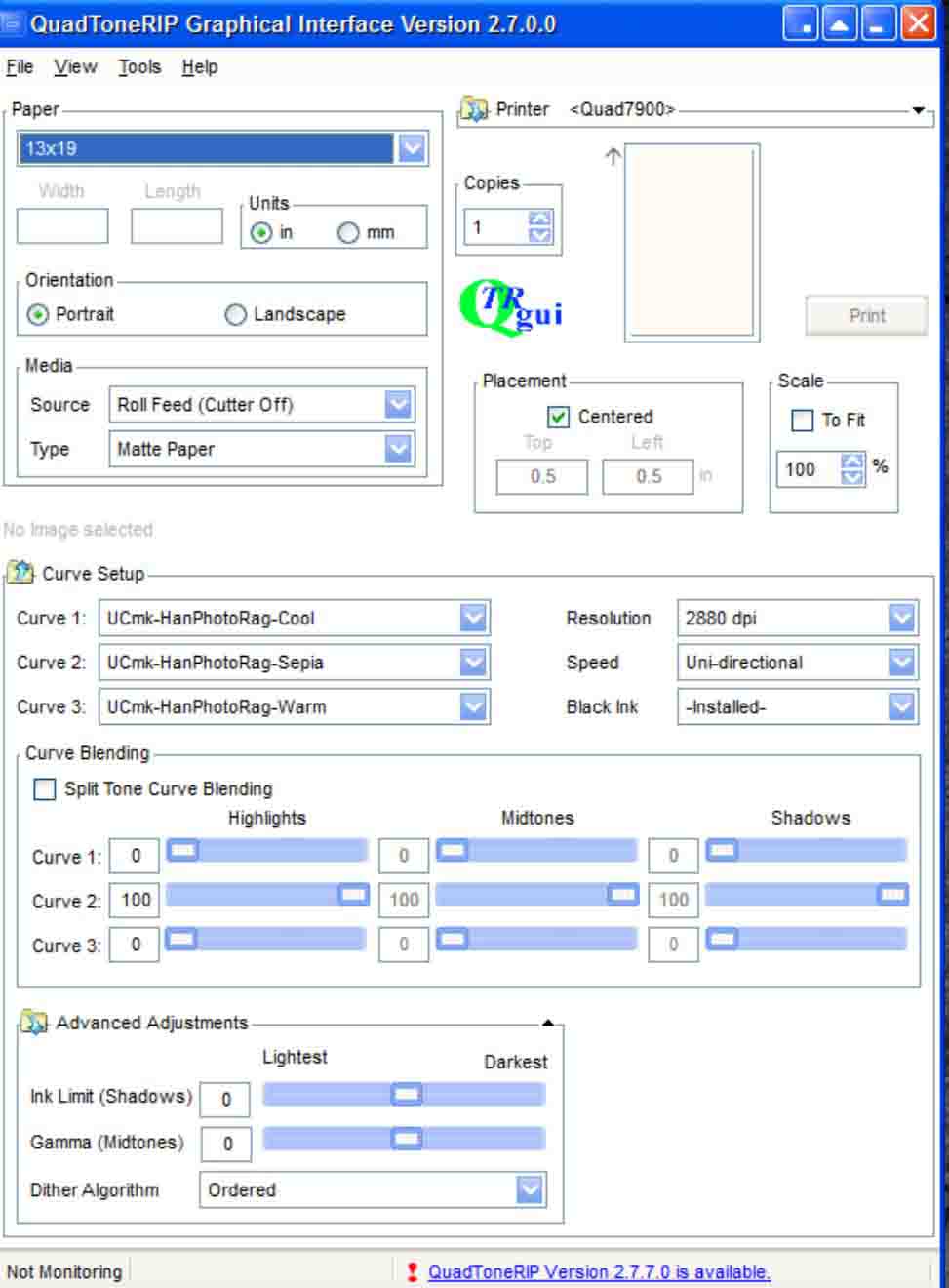This screenshot has width=949, height=1288.
Task: Open the Paper size dropdown showing 13x19
Action: coord(412,148)
